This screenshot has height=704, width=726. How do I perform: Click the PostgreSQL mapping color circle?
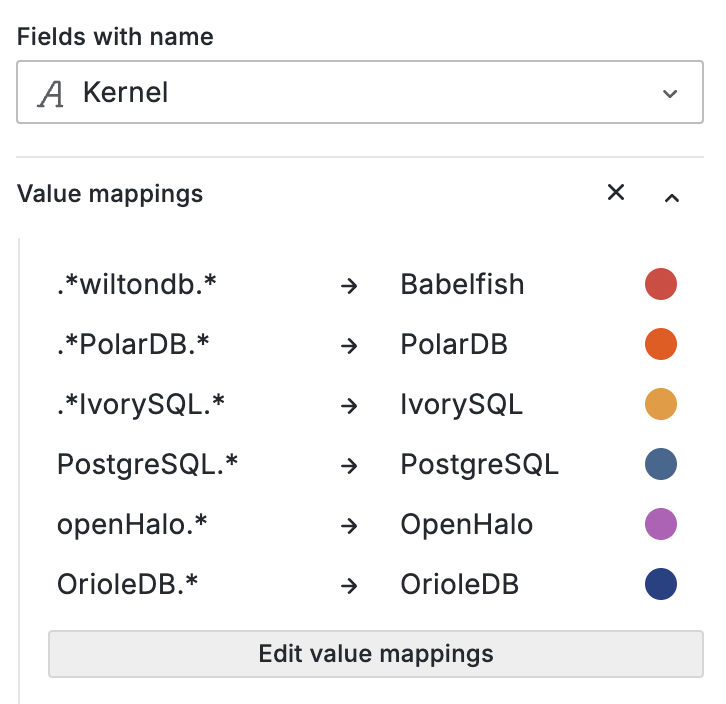[x=661, y=465]
